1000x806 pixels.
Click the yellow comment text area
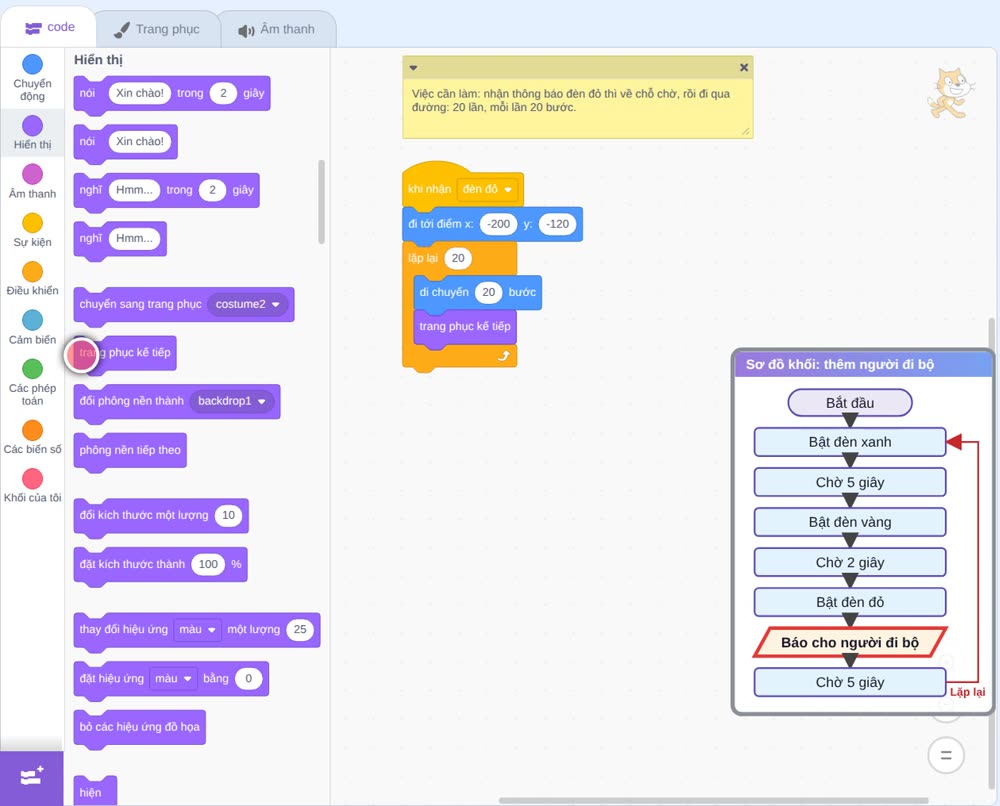(x=577, y=106)
